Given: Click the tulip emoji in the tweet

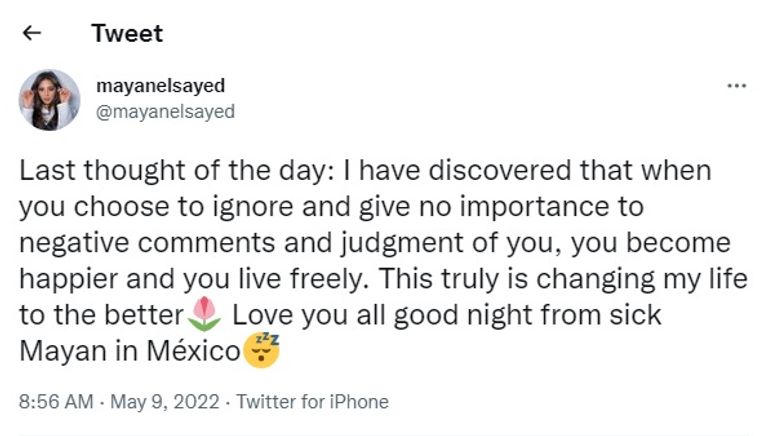Looking at the screenshot, I should [x=206, y=315].
